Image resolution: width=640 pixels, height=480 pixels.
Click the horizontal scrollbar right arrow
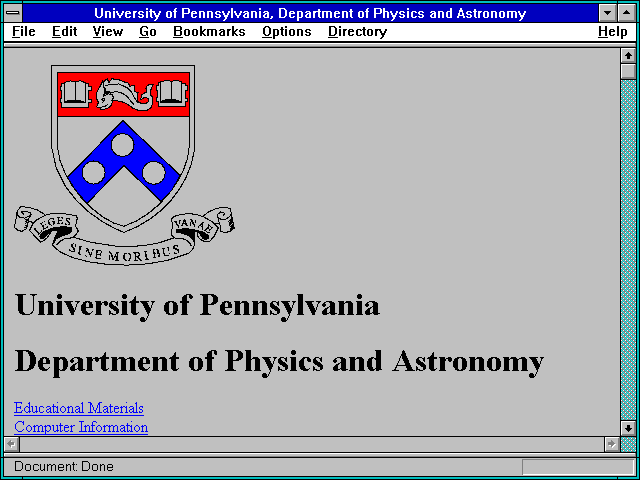click(611, 444)
